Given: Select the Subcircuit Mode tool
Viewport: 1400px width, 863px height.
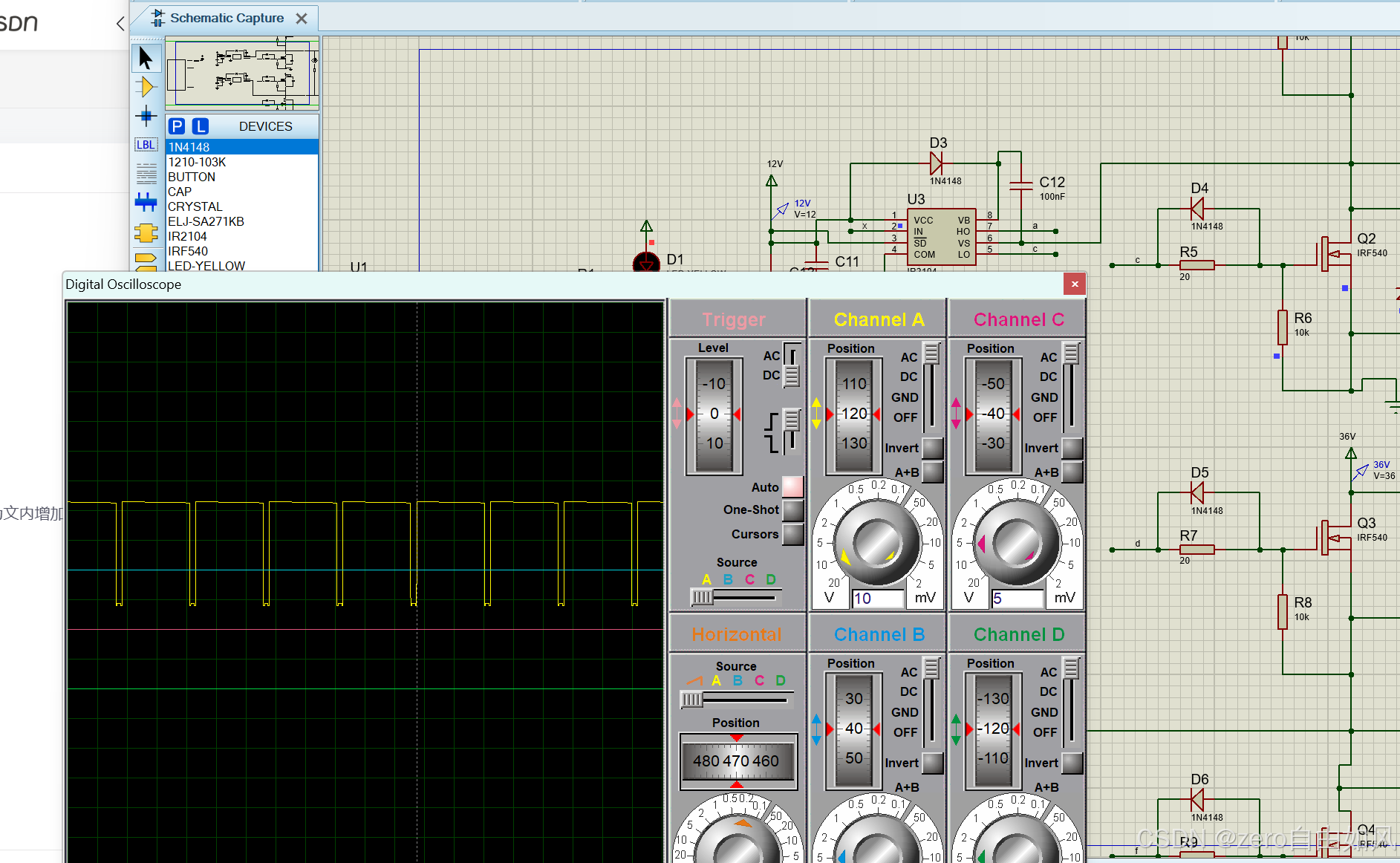Looking at the screenshot, I should point(146,232).
